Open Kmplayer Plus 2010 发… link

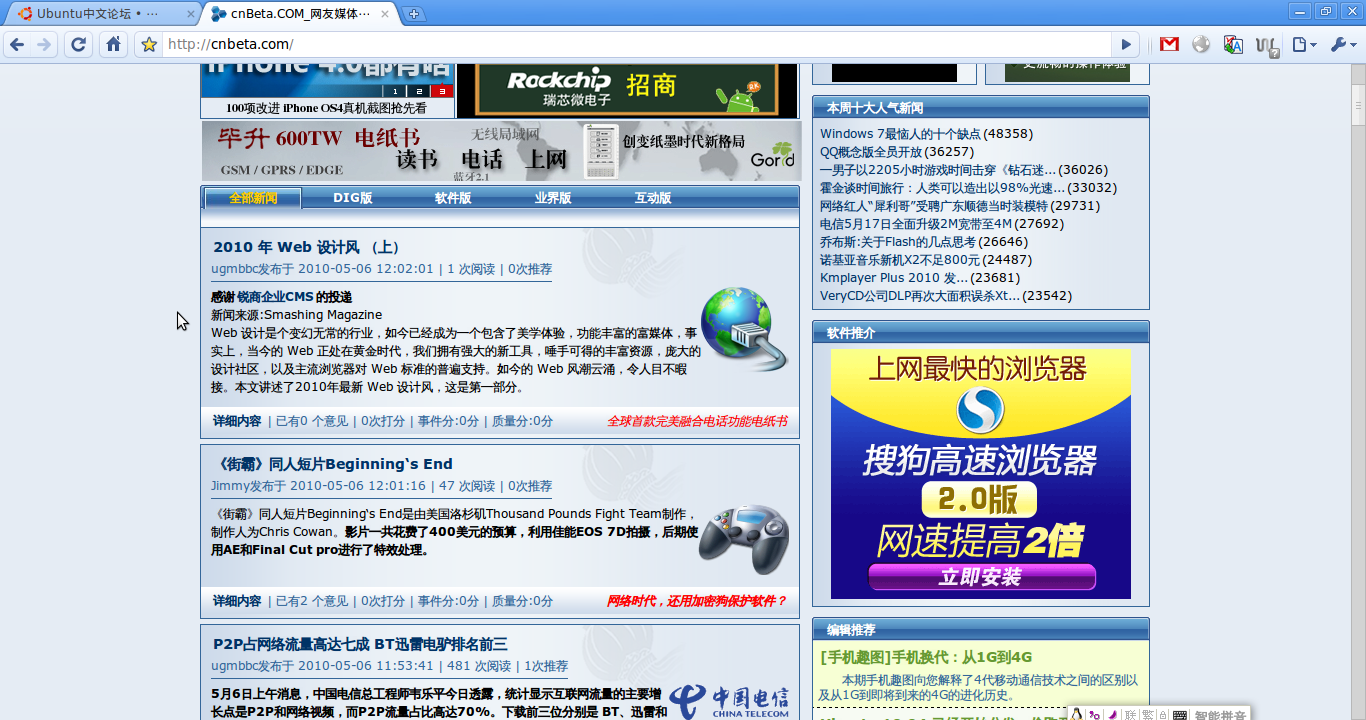(x=894, y=278)
